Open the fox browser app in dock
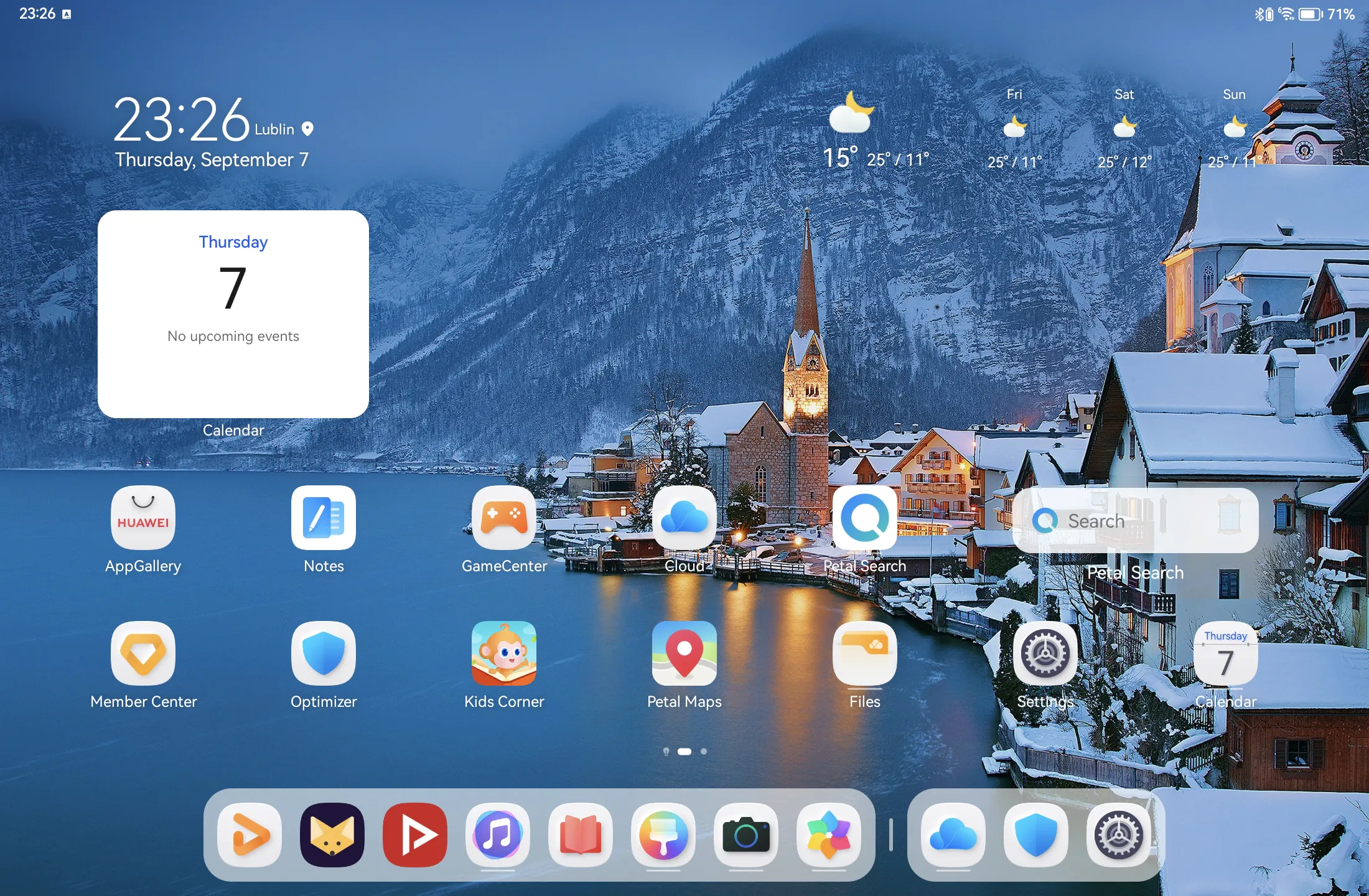The image size is (1369, 896). coord(332,835)
